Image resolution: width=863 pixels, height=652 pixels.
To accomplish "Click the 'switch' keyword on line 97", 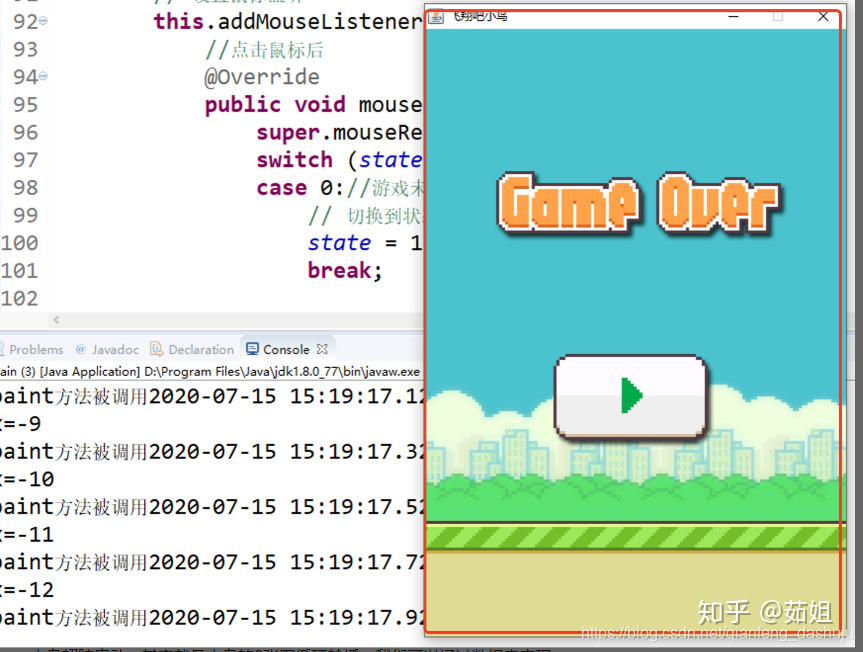I will 294,160.
